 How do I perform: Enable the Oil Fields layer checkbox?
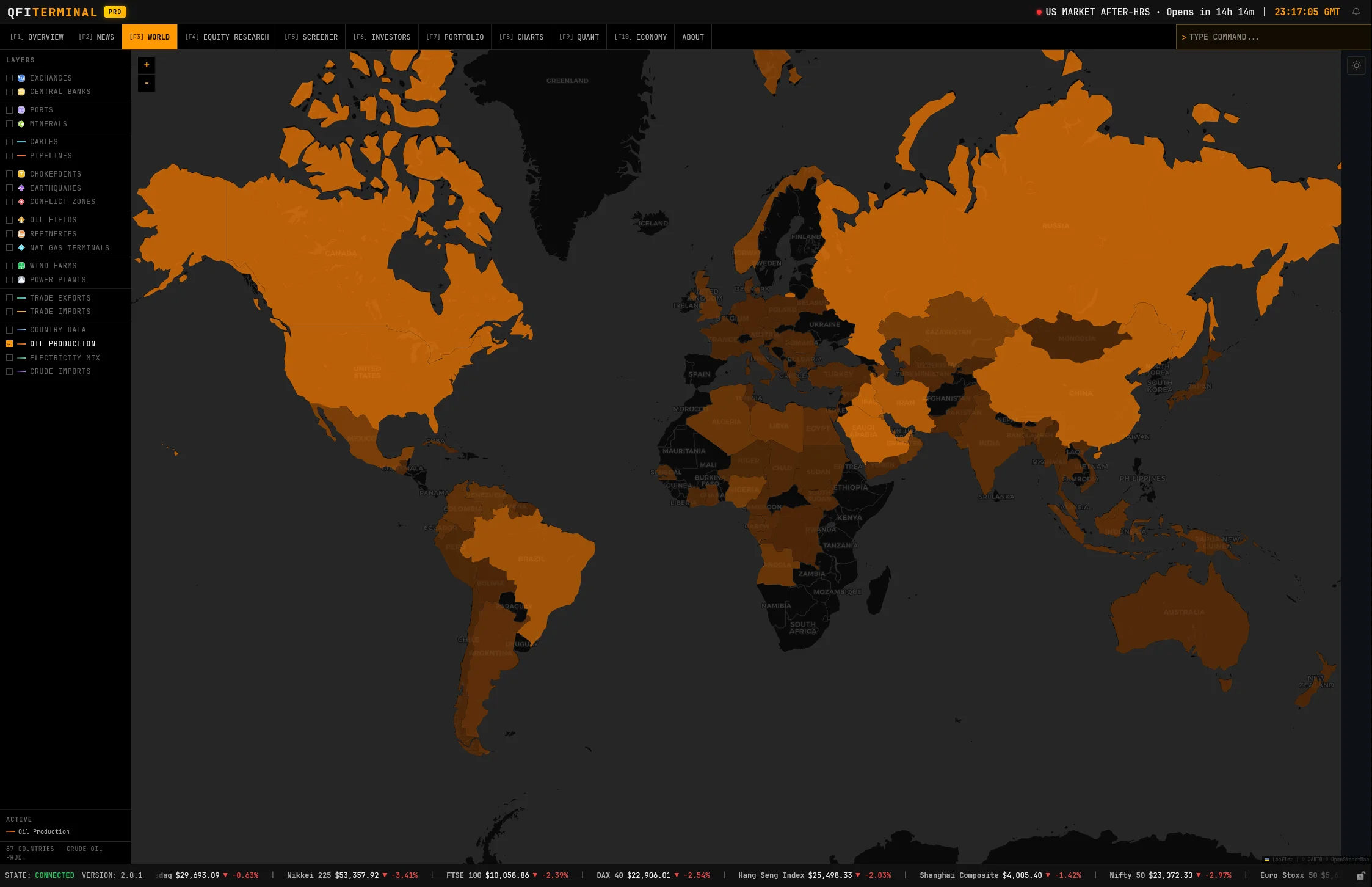pyautogui.click(x=9, y=220)
